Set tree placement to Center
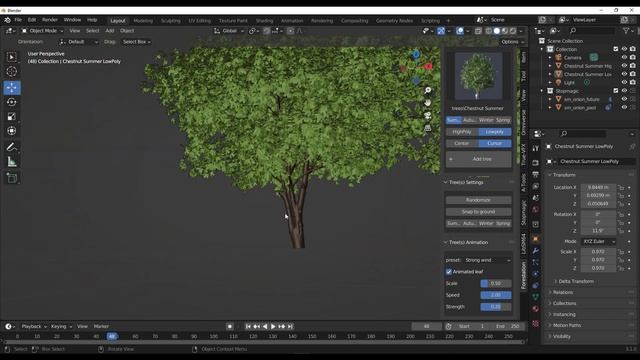 tap(462, 143)
